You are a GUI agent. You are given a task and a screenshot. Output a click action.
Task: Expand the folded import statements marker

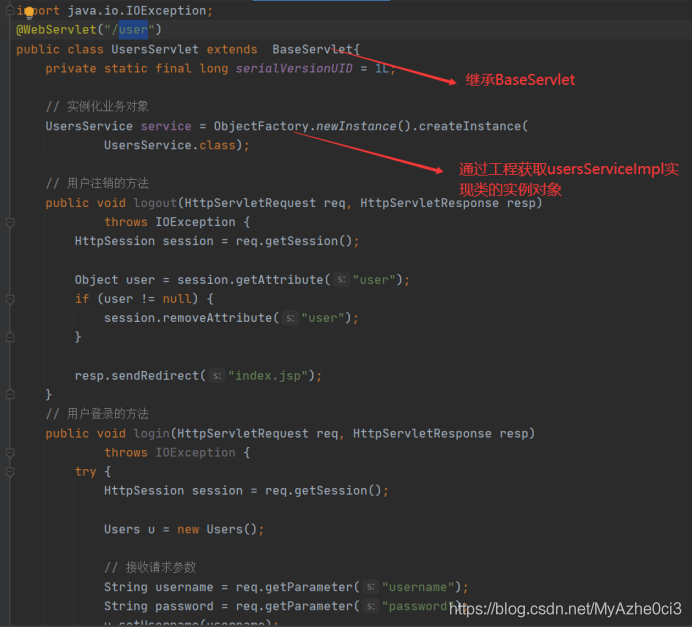[10, 10]
